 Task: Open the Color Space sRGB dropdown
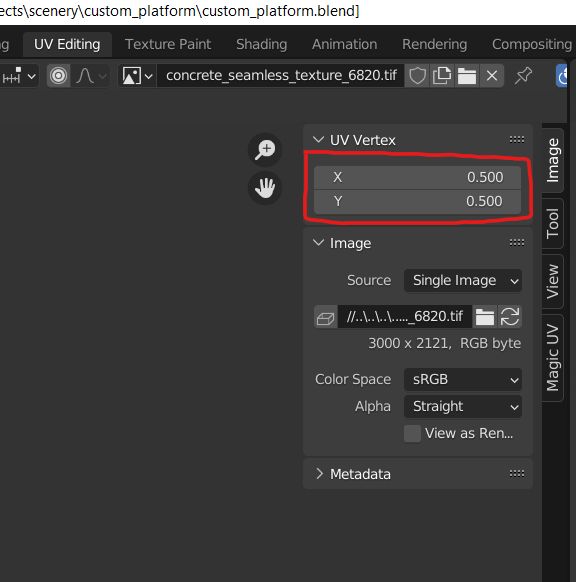tap(463, 380)
